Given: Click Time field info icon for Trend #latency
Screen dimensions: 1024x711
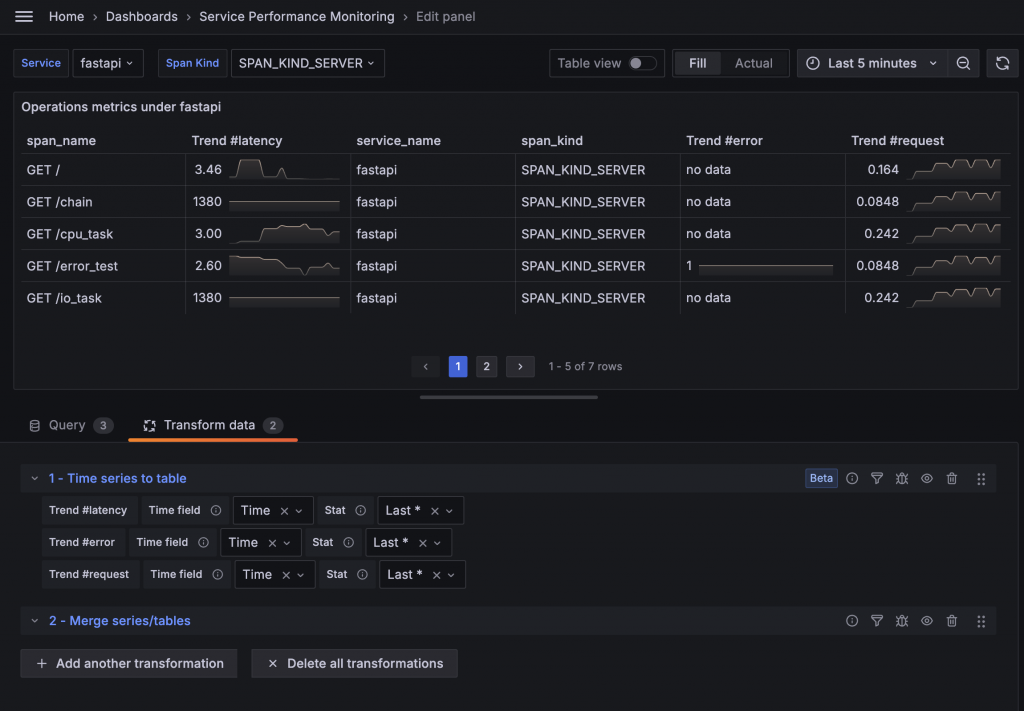Looking at the screenshot, I should 216,511.
